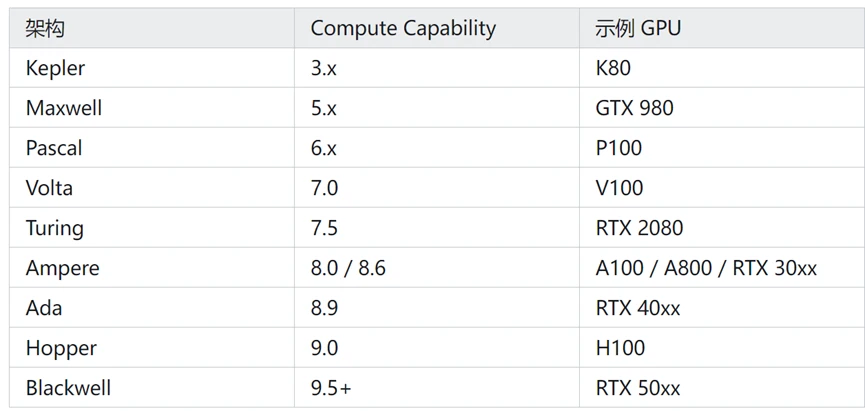This screenshot has height=411, width=865.
Task: Click the 9.5+ compute capability value
Action: (x=330, y=388)
